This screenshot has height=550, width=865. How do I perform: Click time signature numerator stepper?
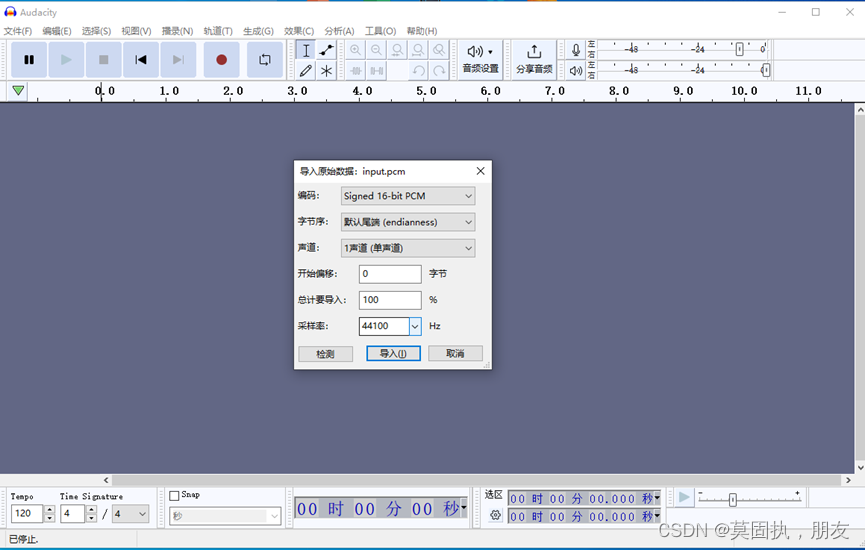[x=92, y=514]
